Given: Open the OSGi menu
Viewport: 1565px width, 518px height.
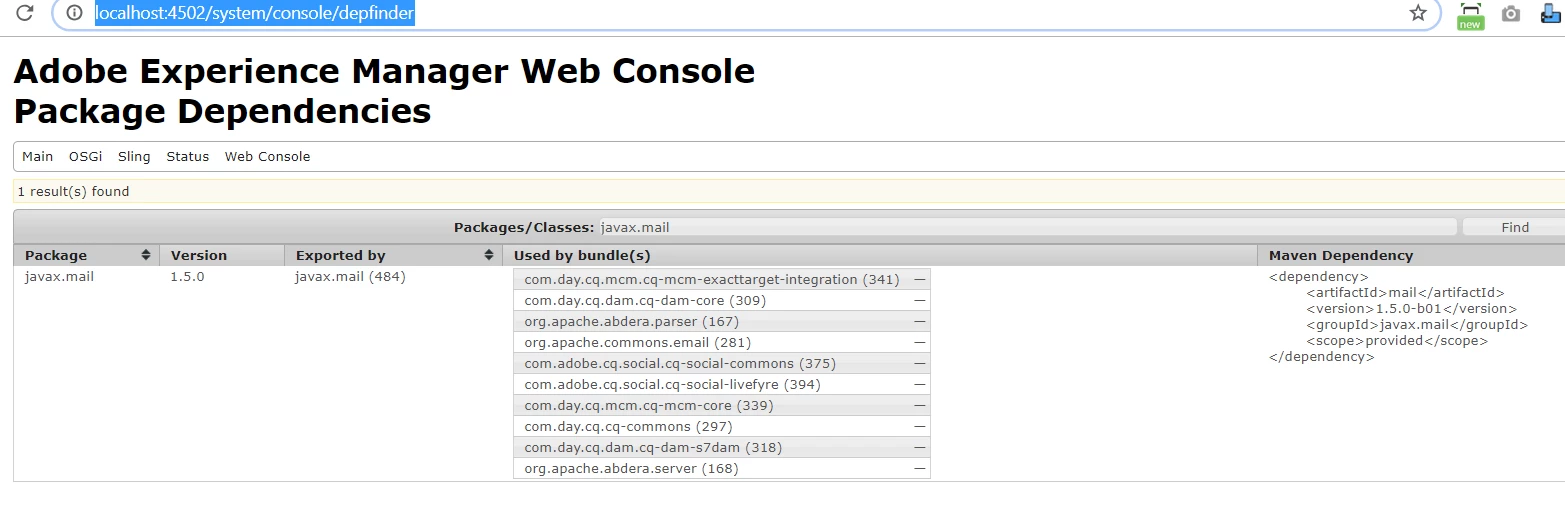Looking at the screenshot, I should point(86,156).
